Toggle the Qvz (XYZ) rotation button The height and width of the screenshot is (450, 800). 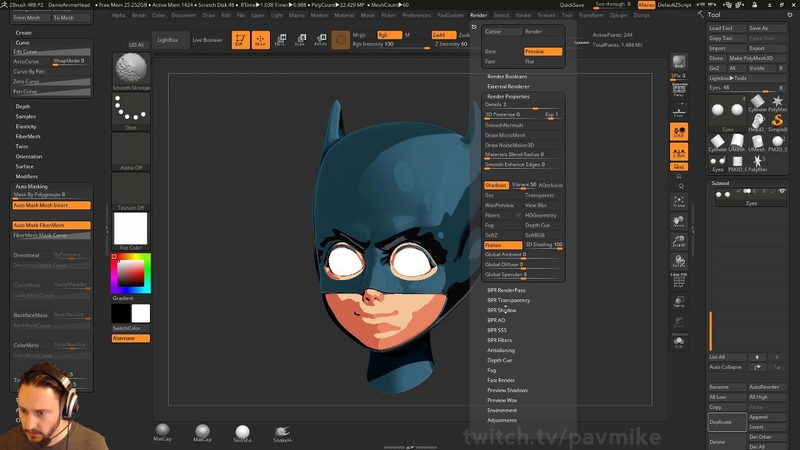pyautogui.click(x=679, y=167)
